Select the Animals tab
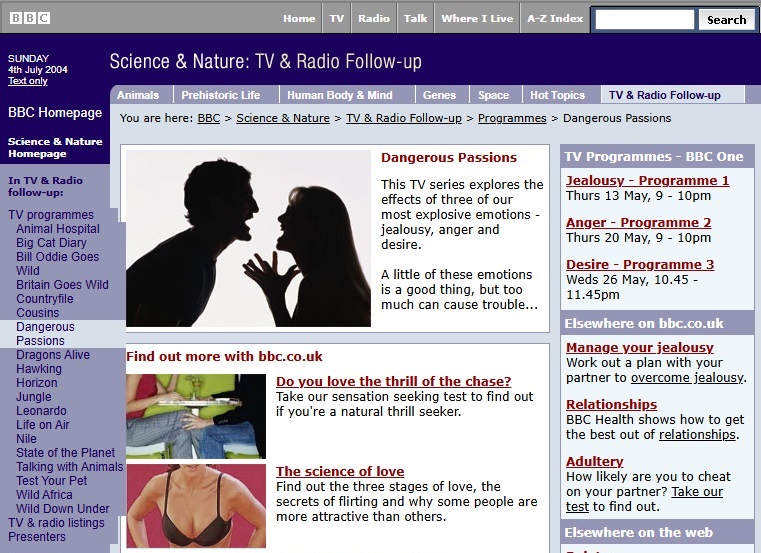 point(138,95)
